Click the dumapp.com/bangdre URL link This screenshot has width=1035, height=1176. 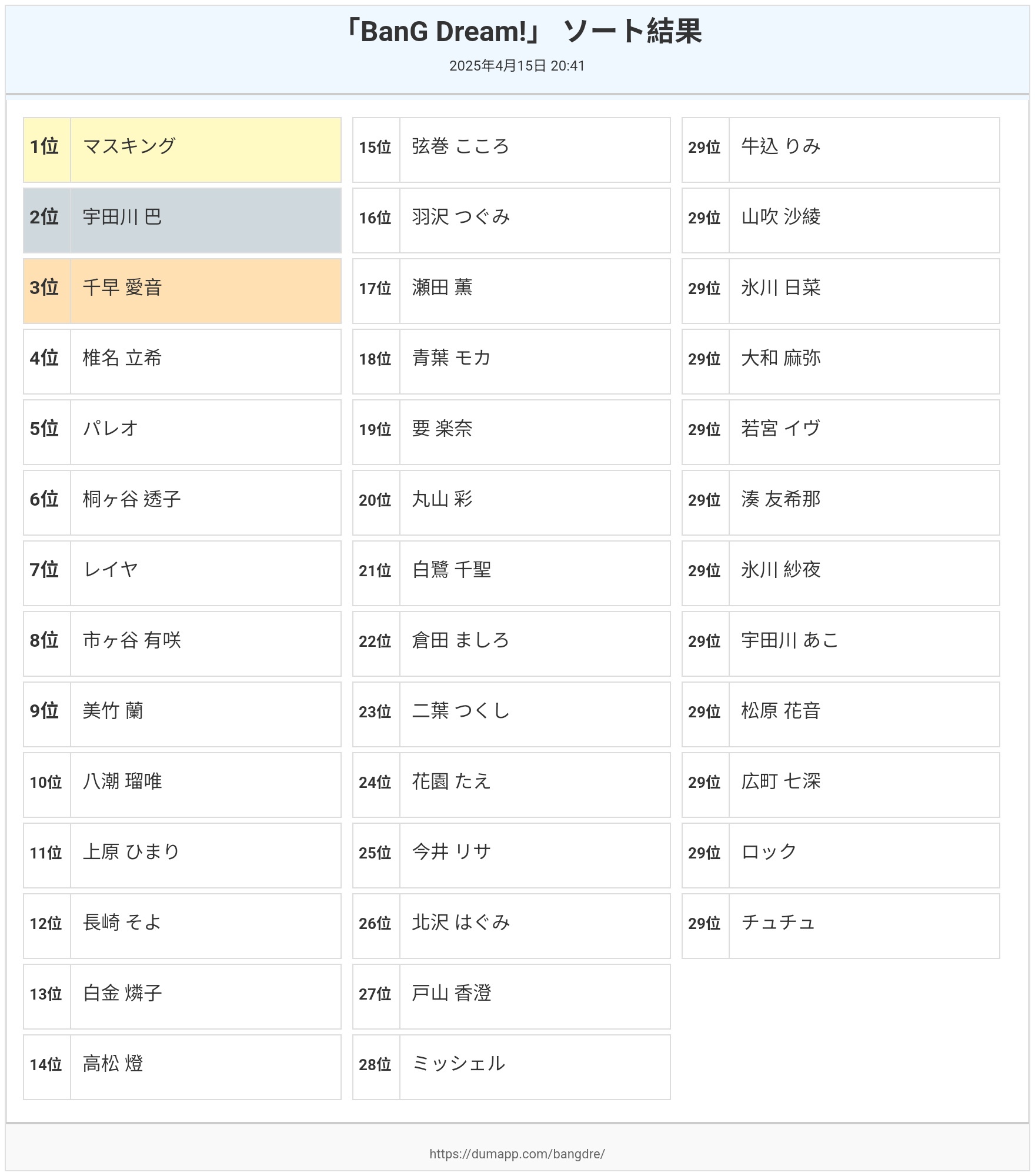point(517,1154)
